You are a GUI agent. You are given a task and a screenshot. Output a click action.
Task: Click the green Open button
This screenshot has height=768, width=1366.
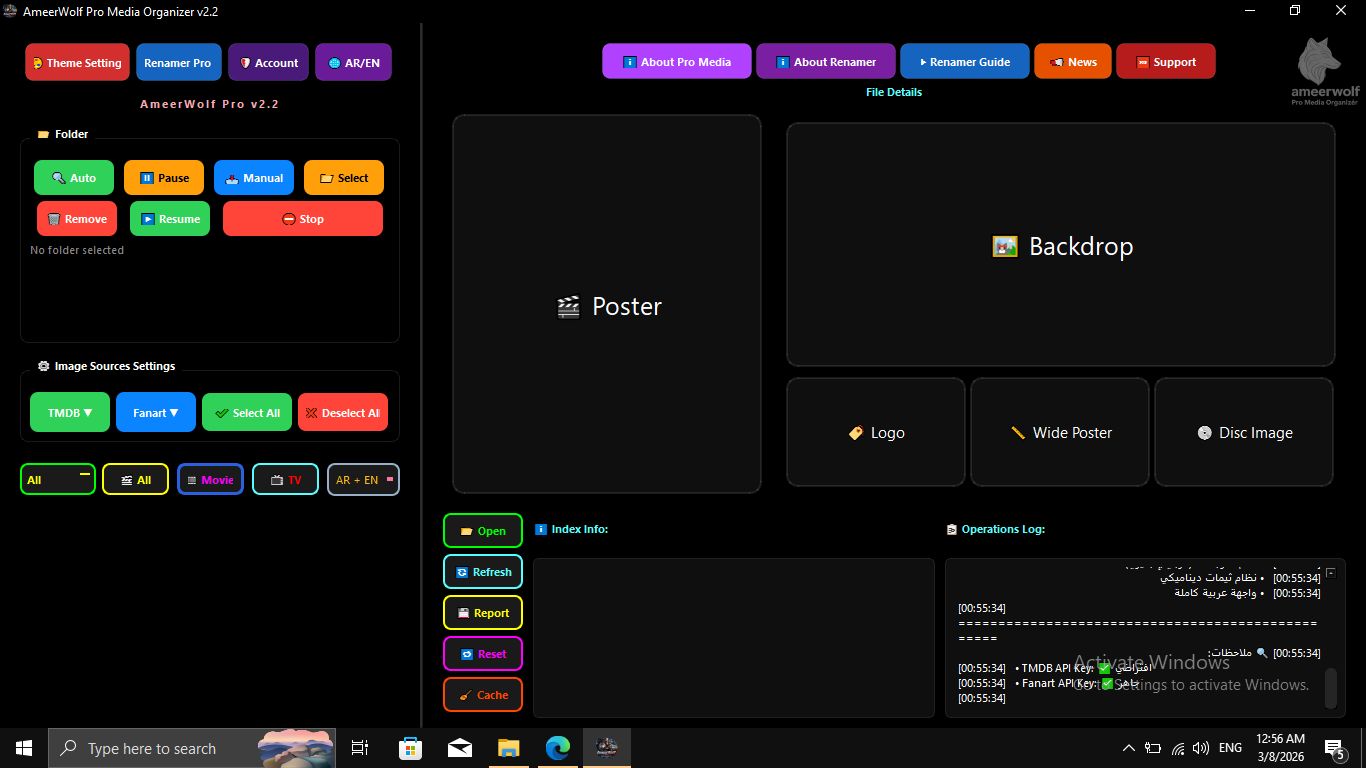point(483,531)
